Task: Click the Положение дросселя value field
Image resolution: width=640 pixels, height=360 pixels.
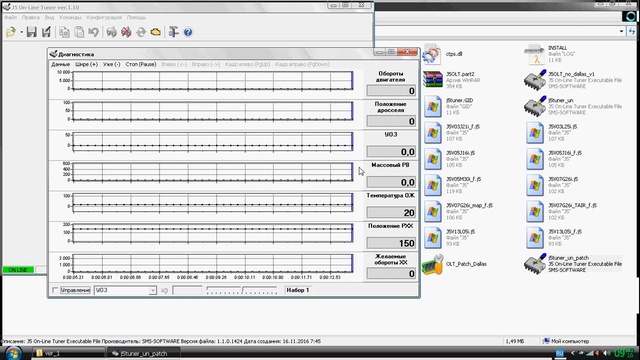Action: [x=391, y=121]
